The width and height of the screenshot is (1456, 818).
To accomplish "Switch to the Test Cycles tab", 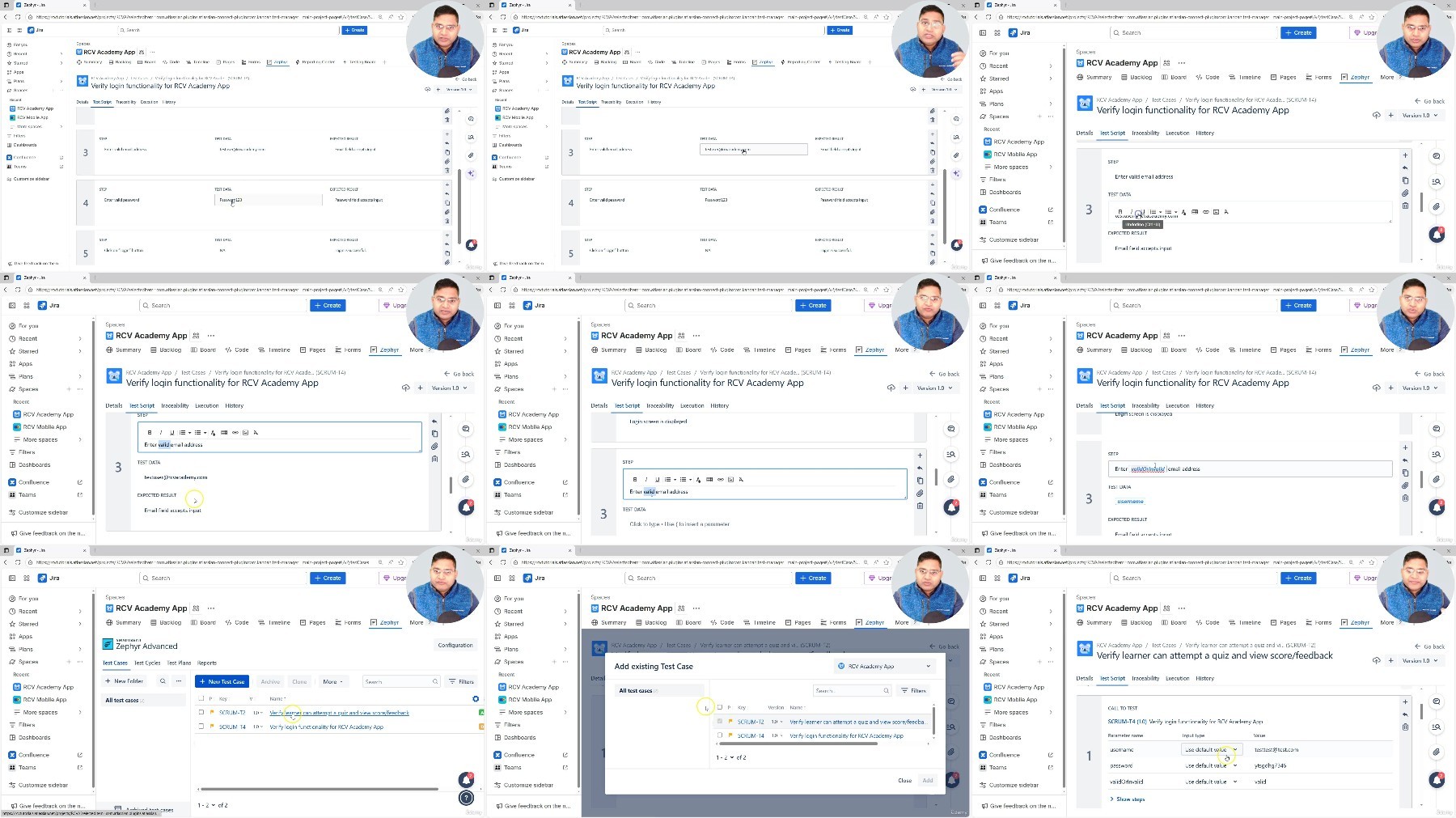I will point(147,663).
